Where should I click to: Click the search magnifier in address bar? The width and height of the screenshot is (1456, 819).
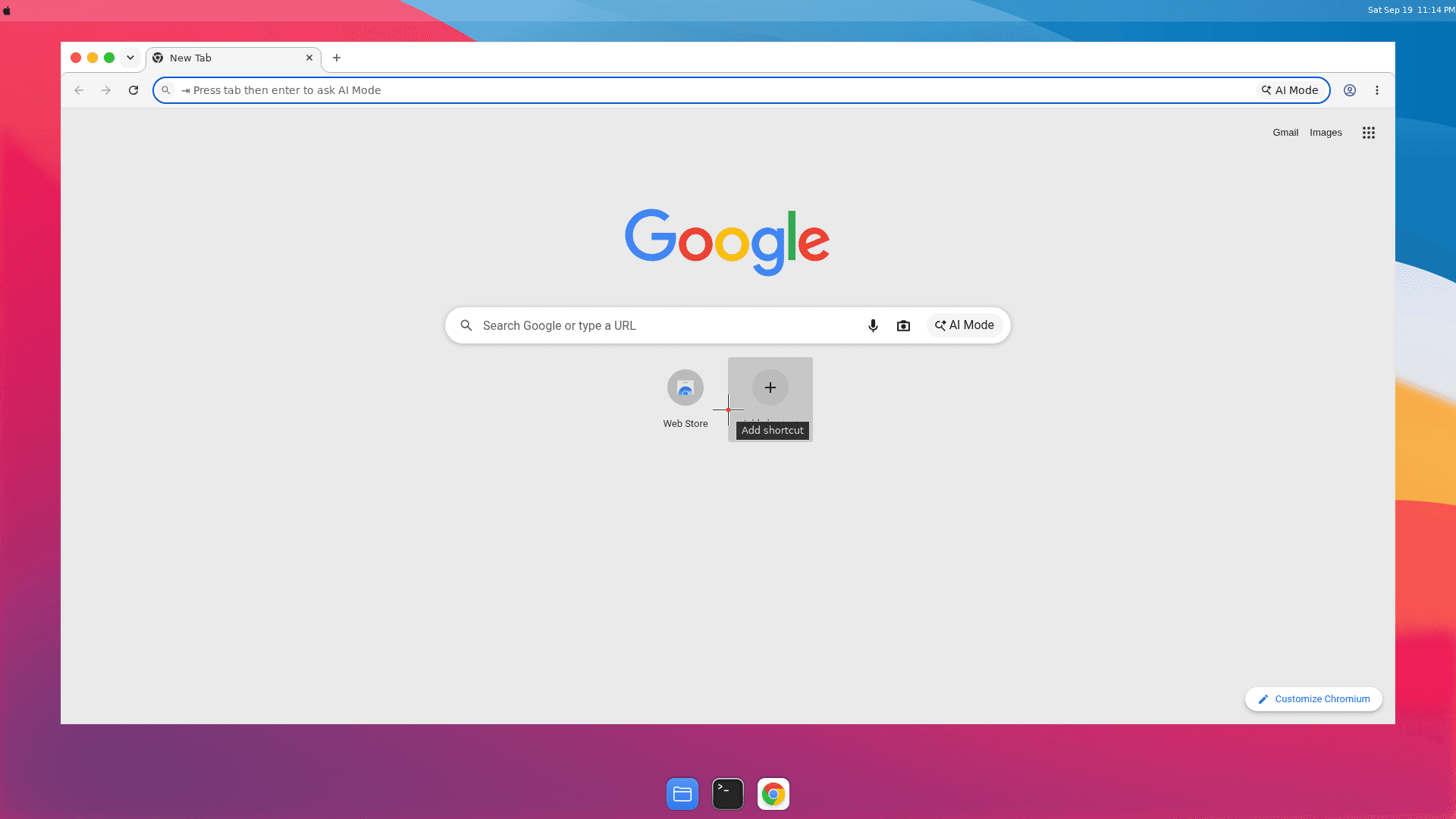166,90
